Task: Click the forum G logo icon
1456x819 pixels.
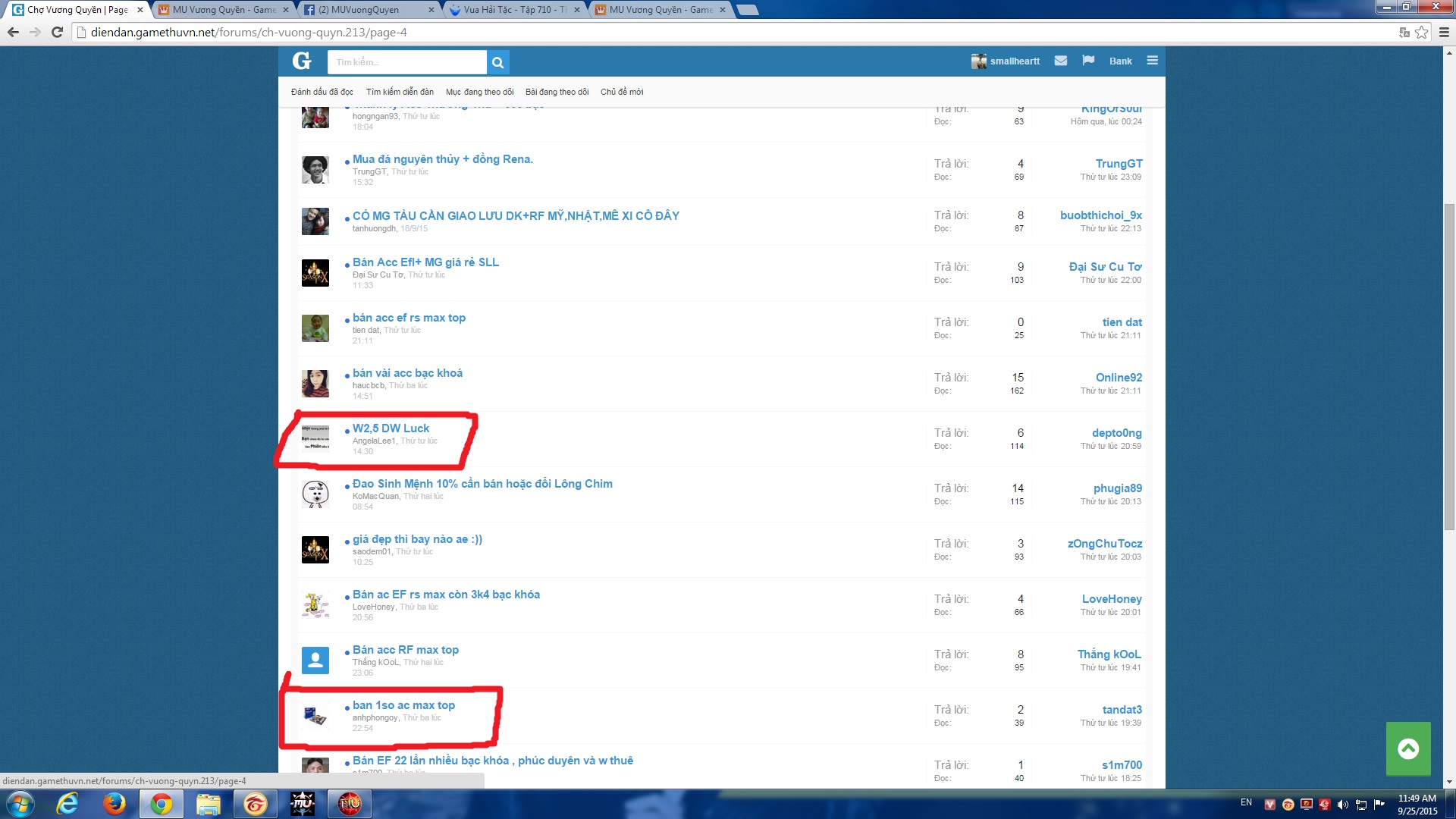Action: pyautogui.click(x=302, y=61)
